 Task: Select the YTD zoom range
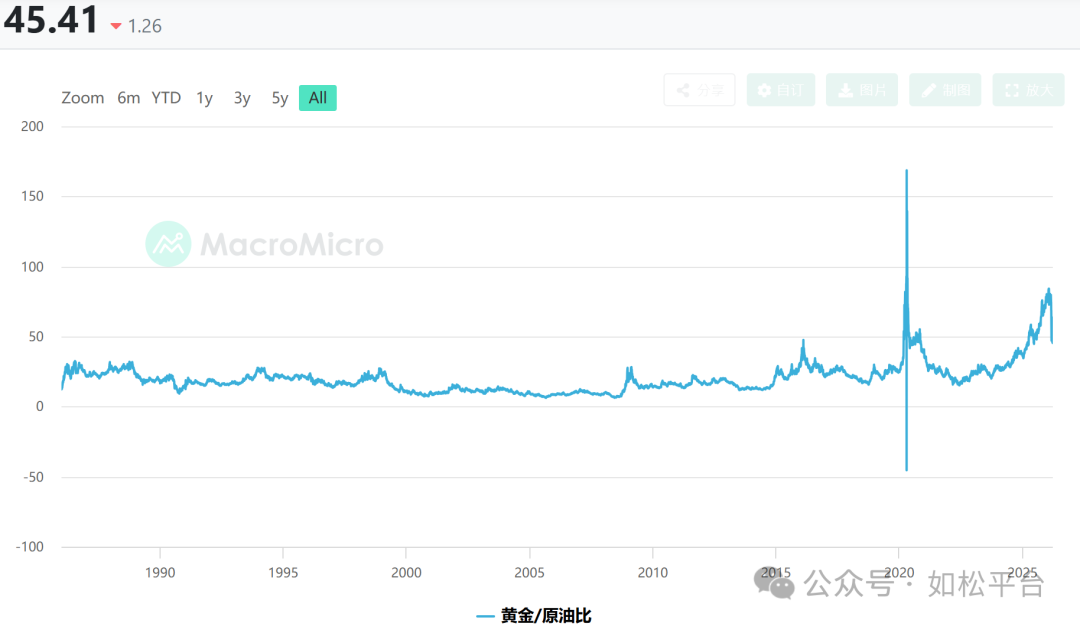[x=166, y=98]
